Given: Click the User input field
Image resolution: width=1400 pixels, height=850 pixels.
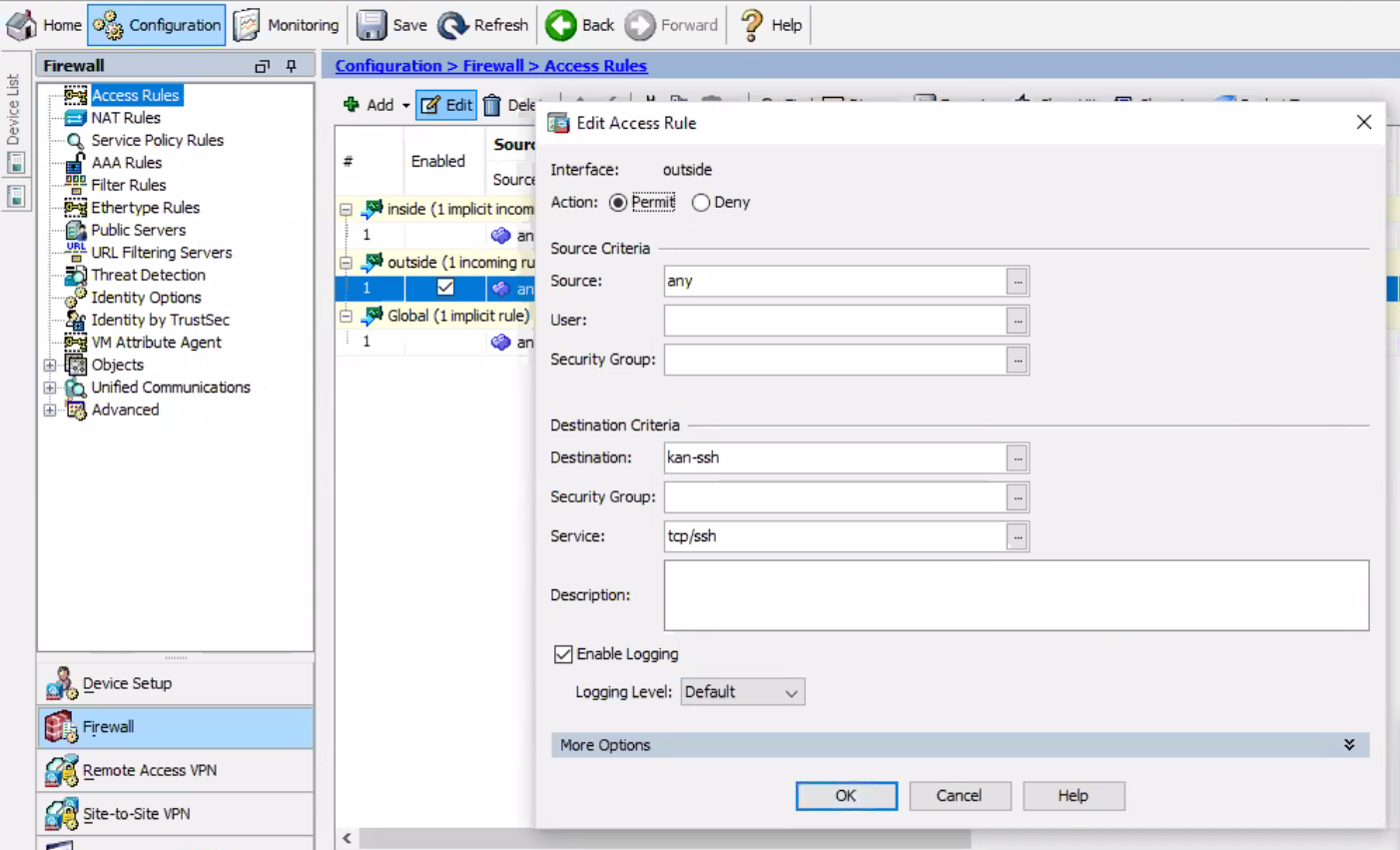Looking at the screenshot, I should 835,321.
